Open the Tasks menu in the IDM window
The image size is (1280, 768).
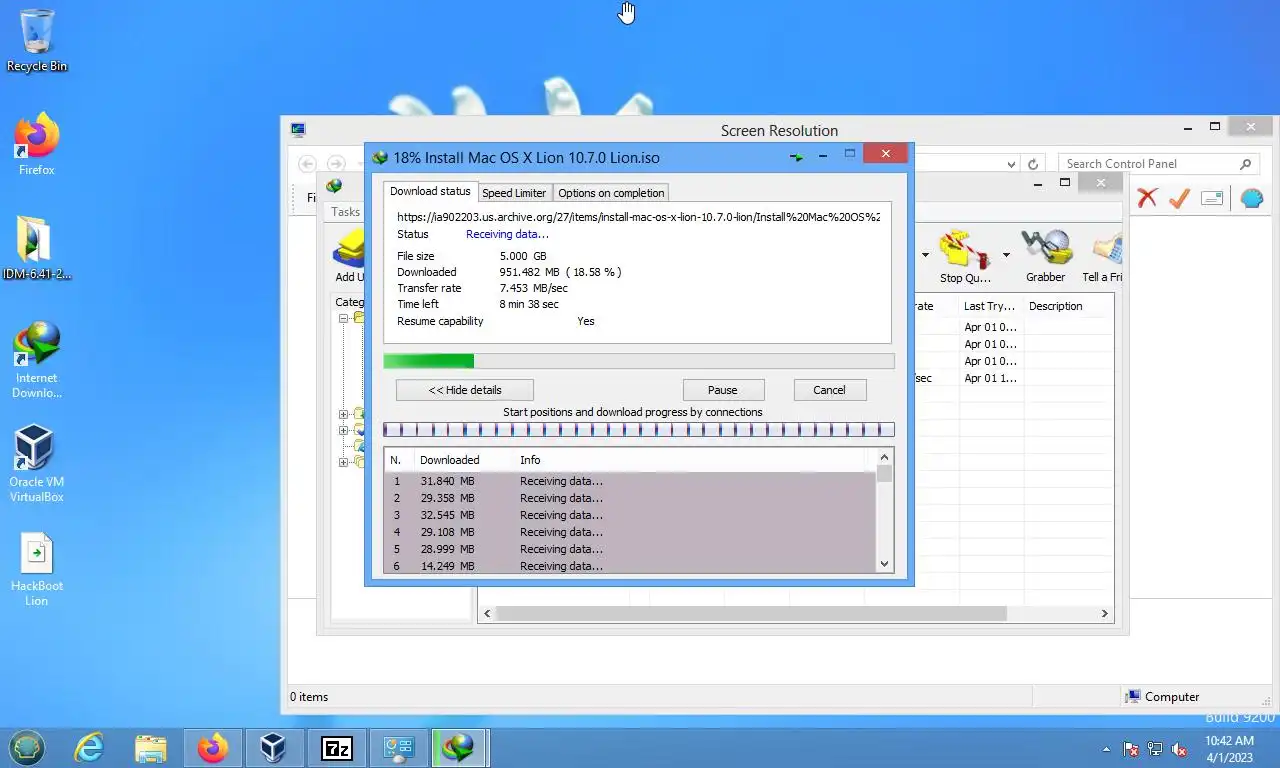[345, 212]
